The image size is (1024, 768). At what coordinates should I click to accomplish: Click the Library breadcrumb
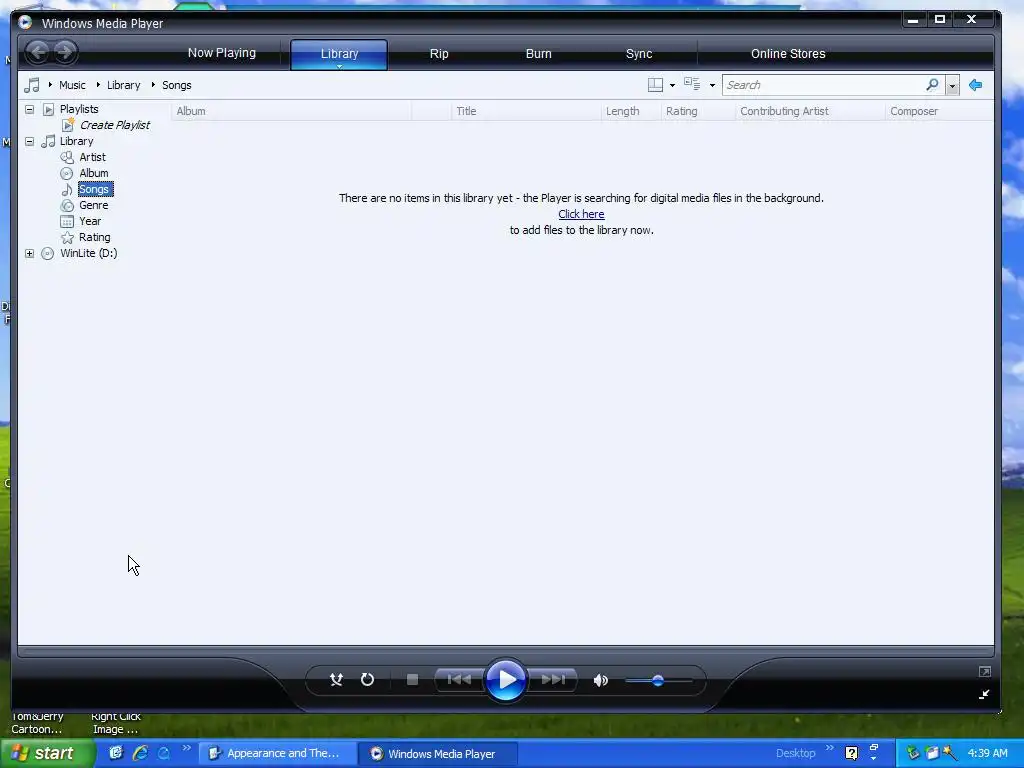[123, 85]
